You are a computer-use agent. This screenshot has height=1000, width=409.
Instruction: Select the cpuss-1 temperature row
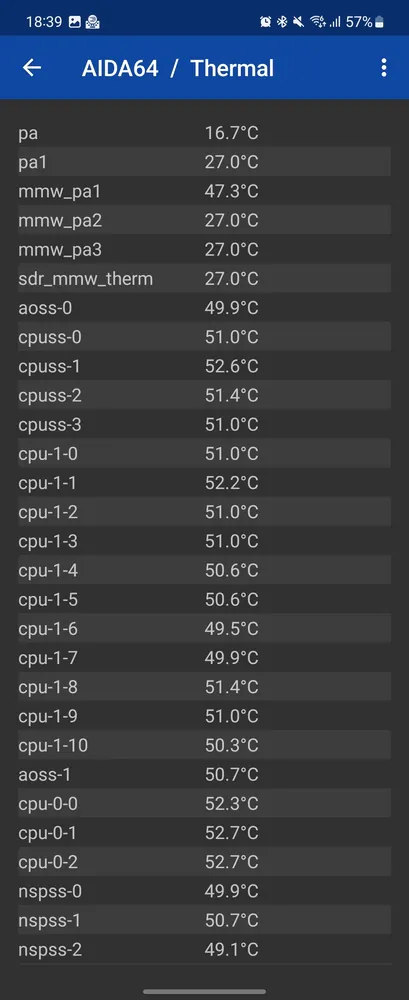(x=204, y=367)
